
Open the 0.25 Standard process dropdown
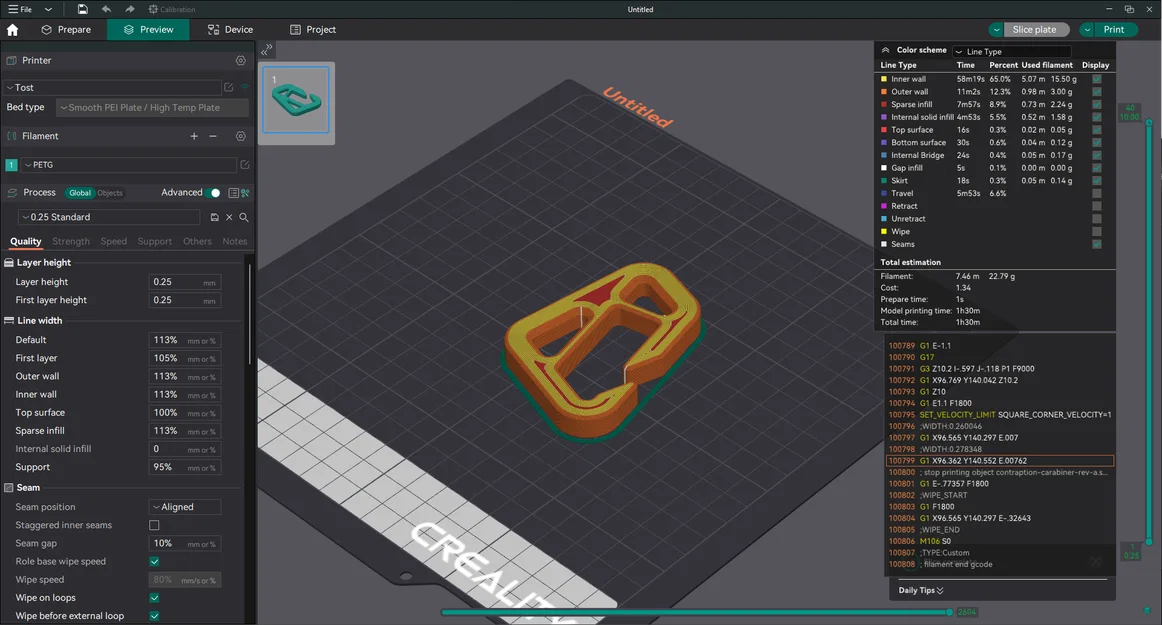[x=109, y=217]
